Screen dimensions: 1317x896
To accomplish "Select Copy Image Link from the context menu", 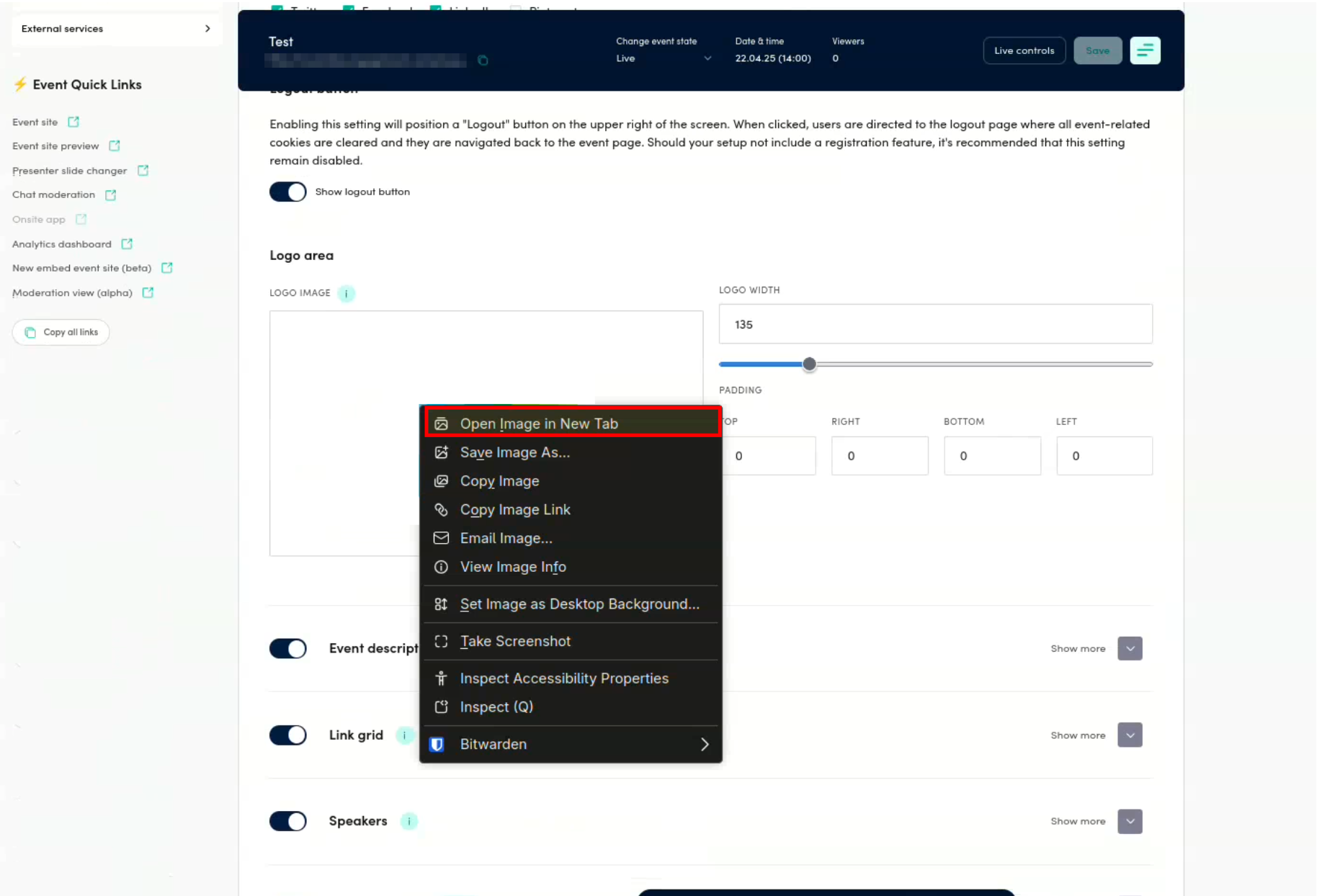I will 514,509.
